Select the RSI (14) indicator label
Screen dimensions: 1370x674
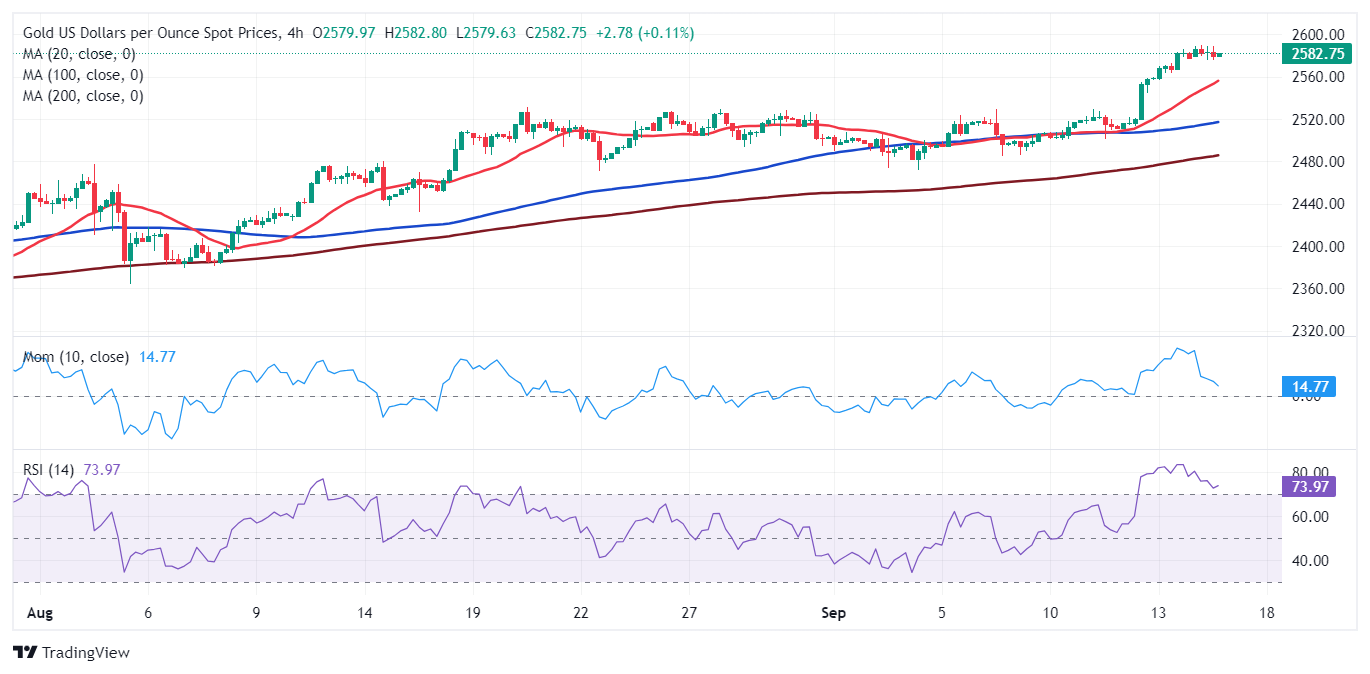pos(50,469)
